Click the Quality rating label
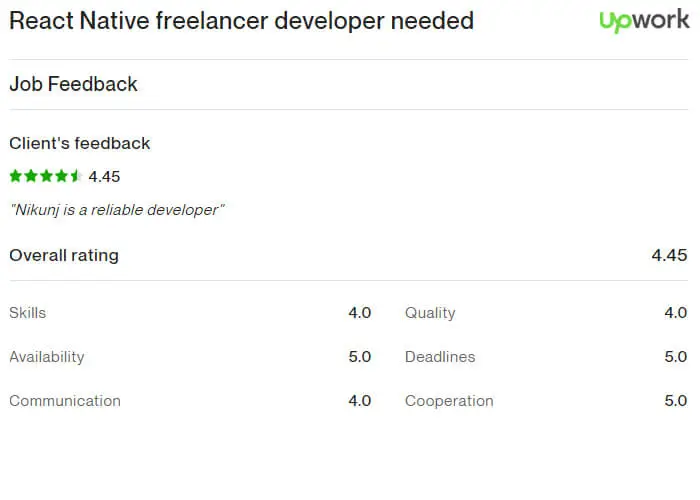This screenshot has height=500, width=700. (x=430, y=313)
